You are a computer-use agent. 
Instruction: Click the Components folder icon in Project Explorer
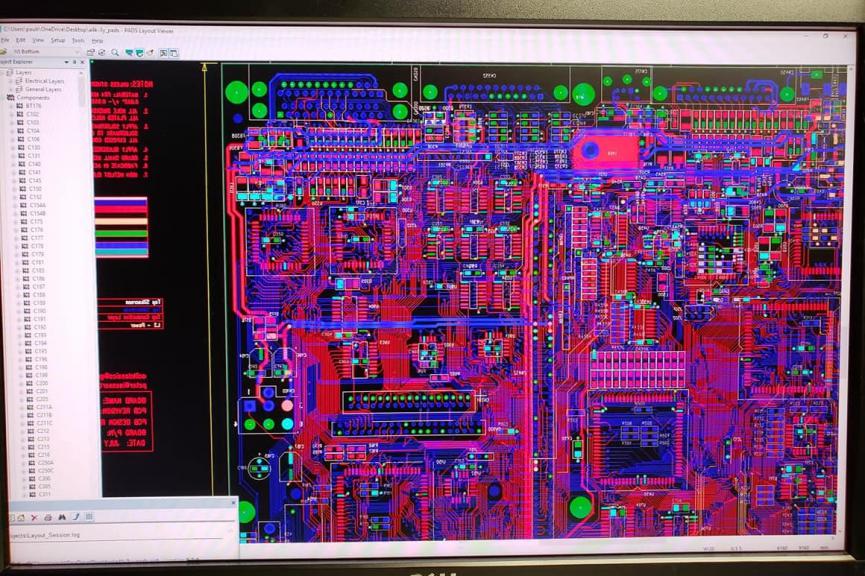coord(13,97)
